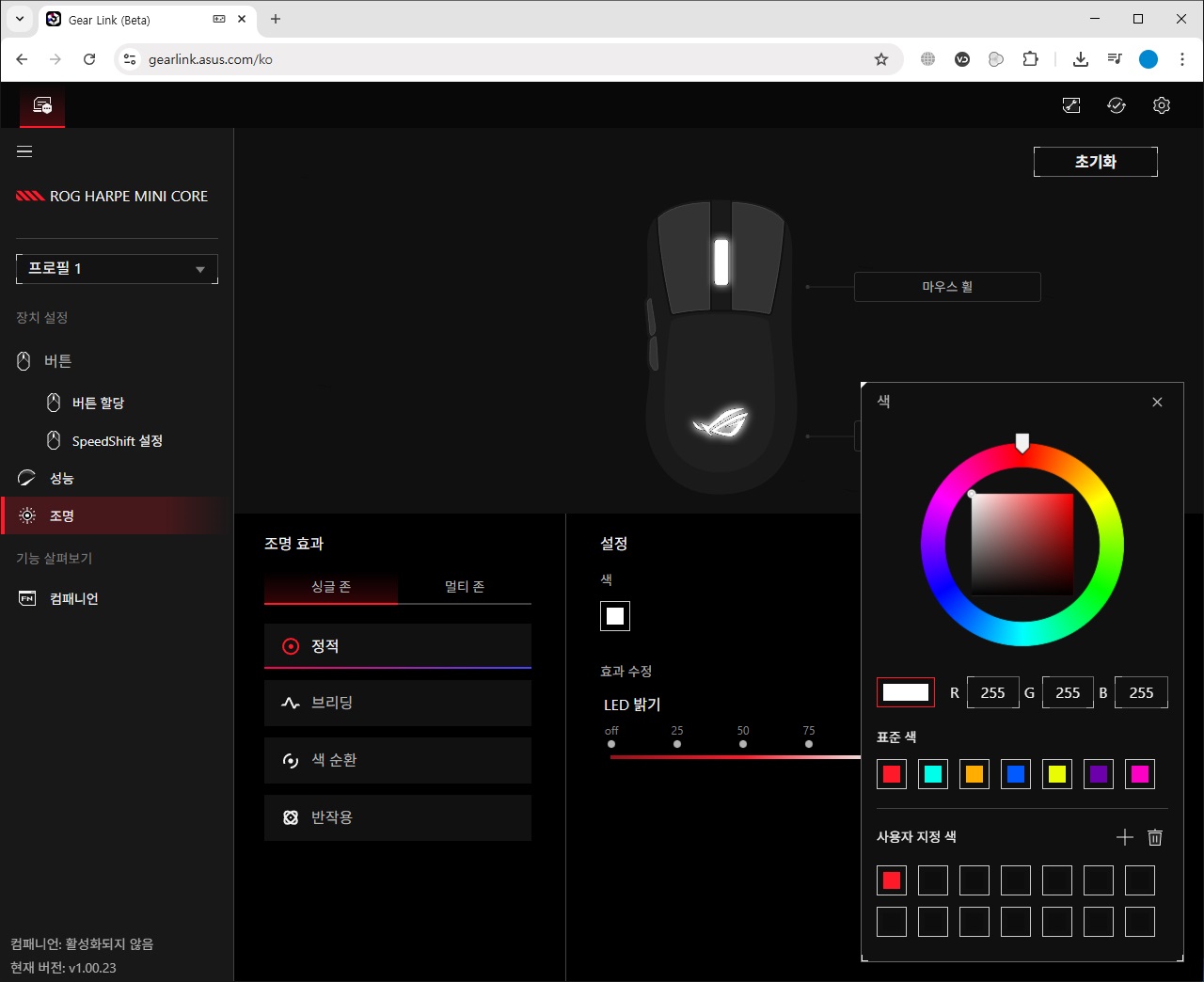
Task: Pick the yellow standard color swatch
Action: pos(1057,774)
